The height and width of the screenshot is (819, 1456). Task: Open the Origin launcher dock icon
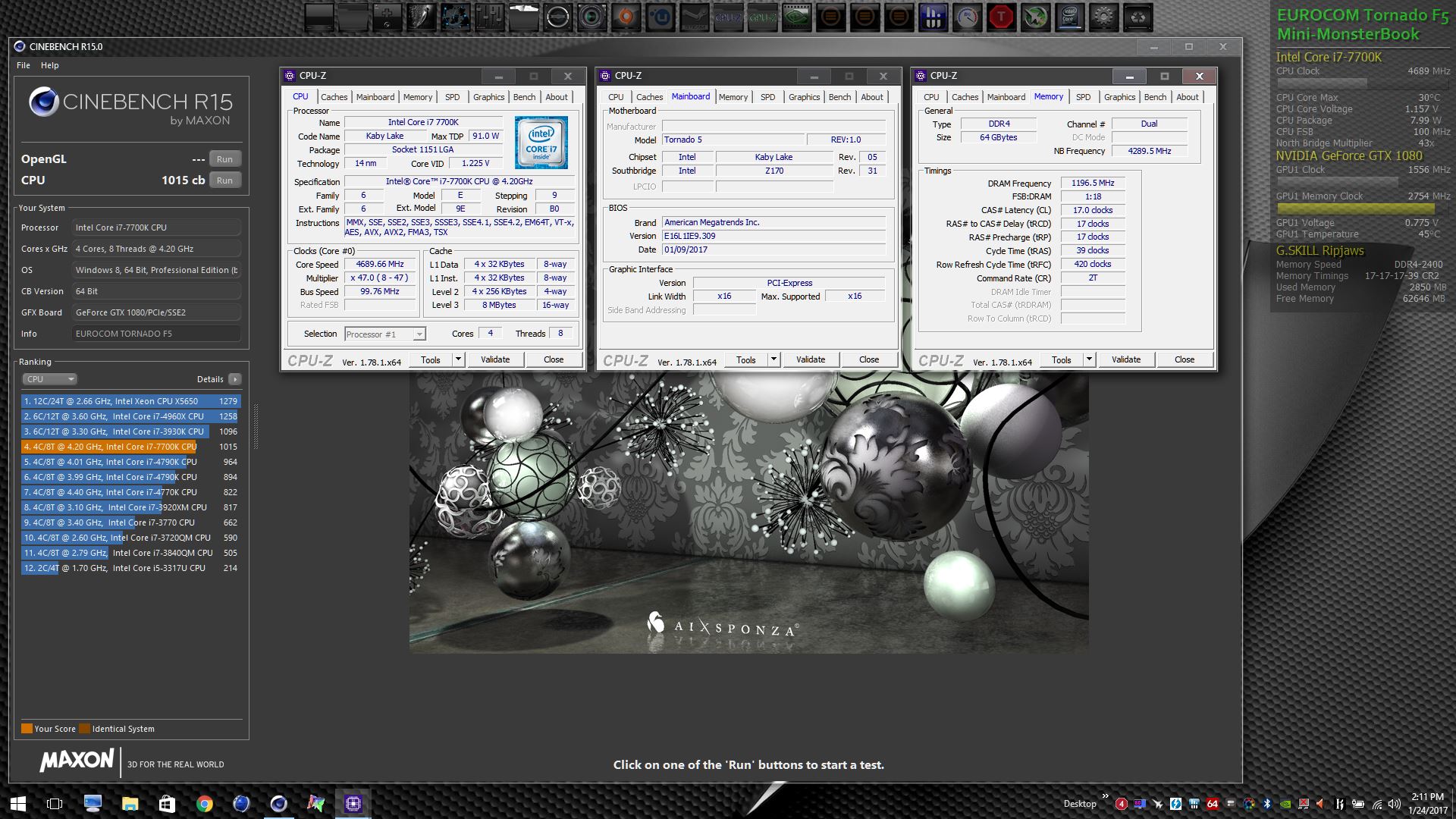pos(626,17)
